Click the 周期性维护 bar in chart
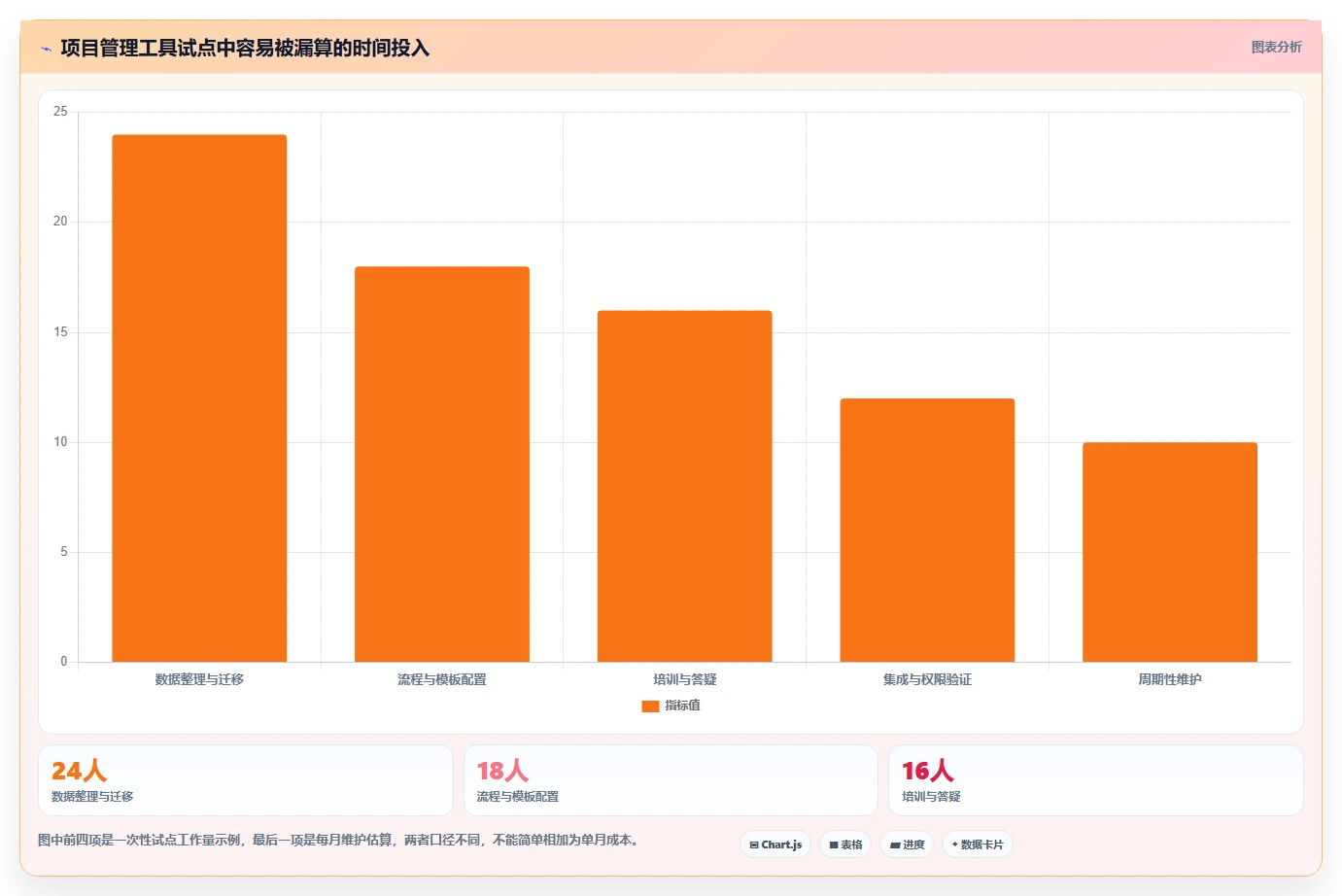This screenshot has height=896, width=1342. [x=1170, y=552]
